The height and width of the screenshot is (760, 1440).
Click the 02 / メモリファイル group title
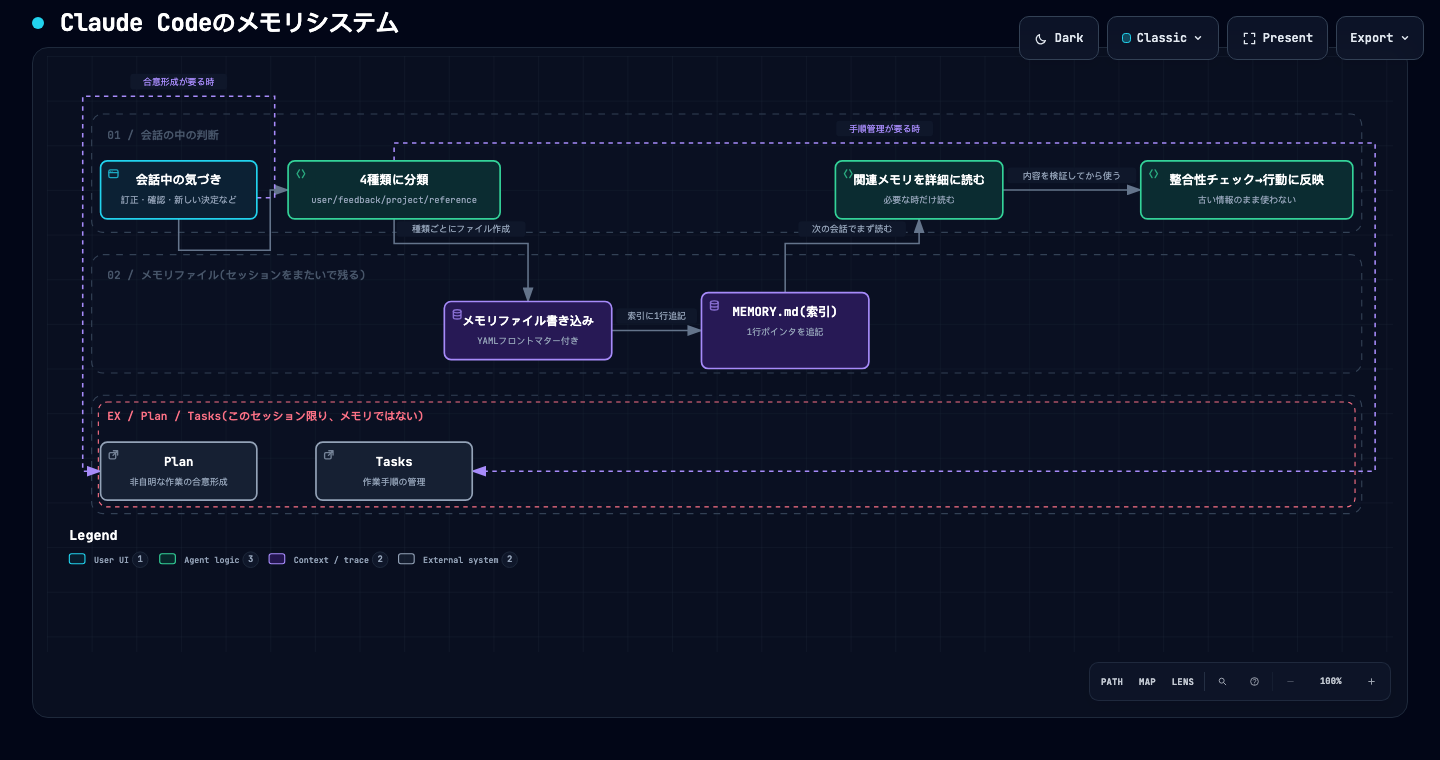(237, 275)
